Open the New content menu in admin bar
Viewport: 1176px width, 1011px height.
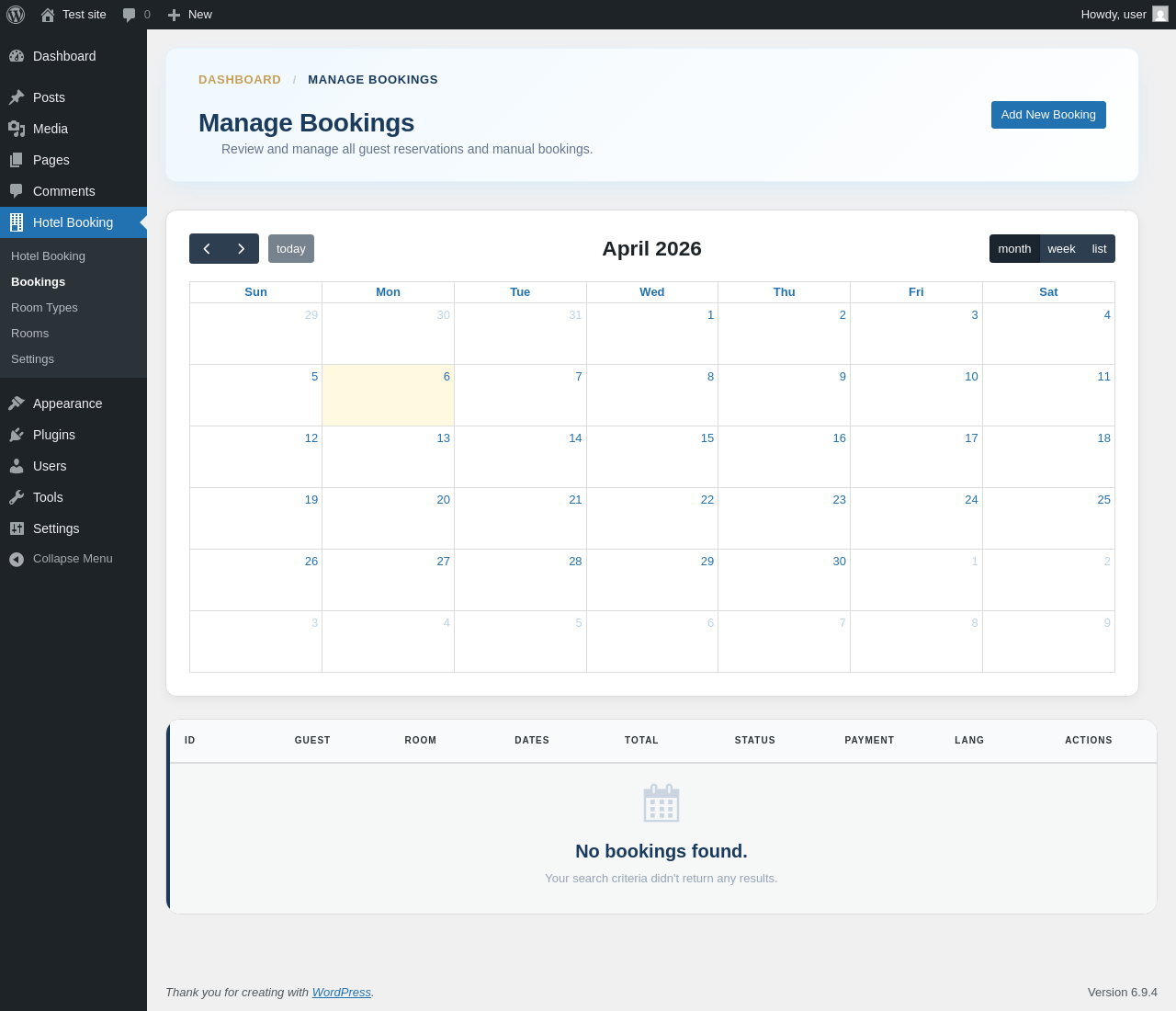point(190,15)
